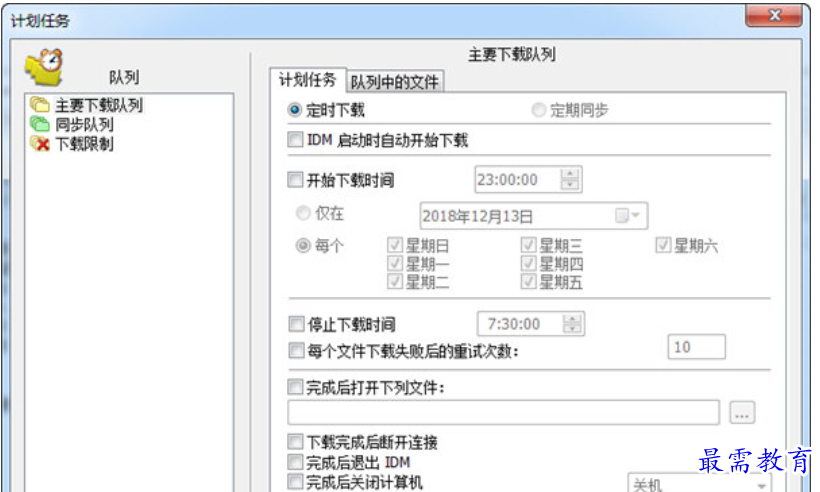
Task: Toggle the 星期一 checkbox
Action: tap(395, 263)
